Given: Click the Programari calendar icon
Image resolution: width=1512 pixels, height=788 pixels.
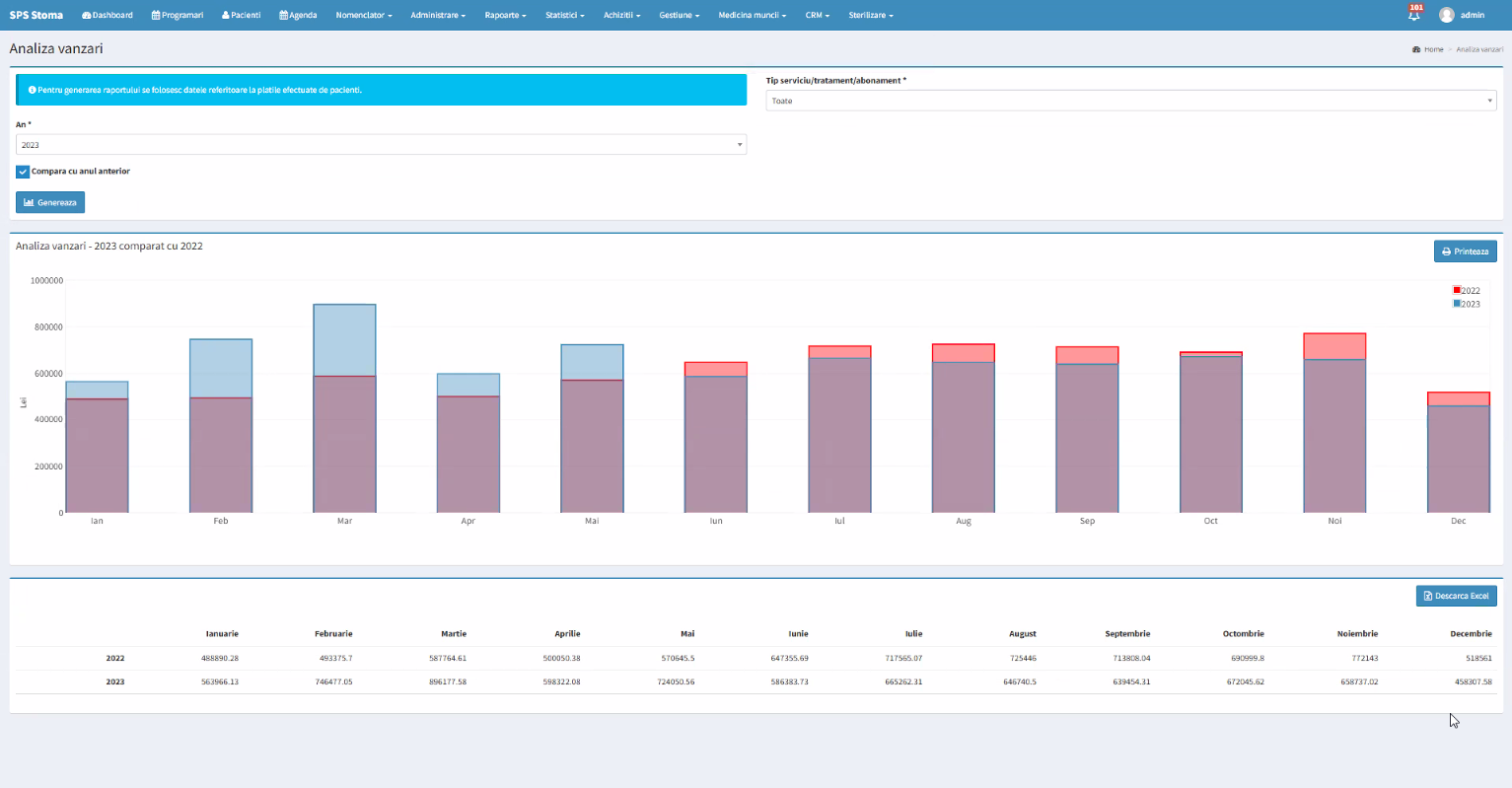Looking at the screenshot, I should tap(156, 16).
